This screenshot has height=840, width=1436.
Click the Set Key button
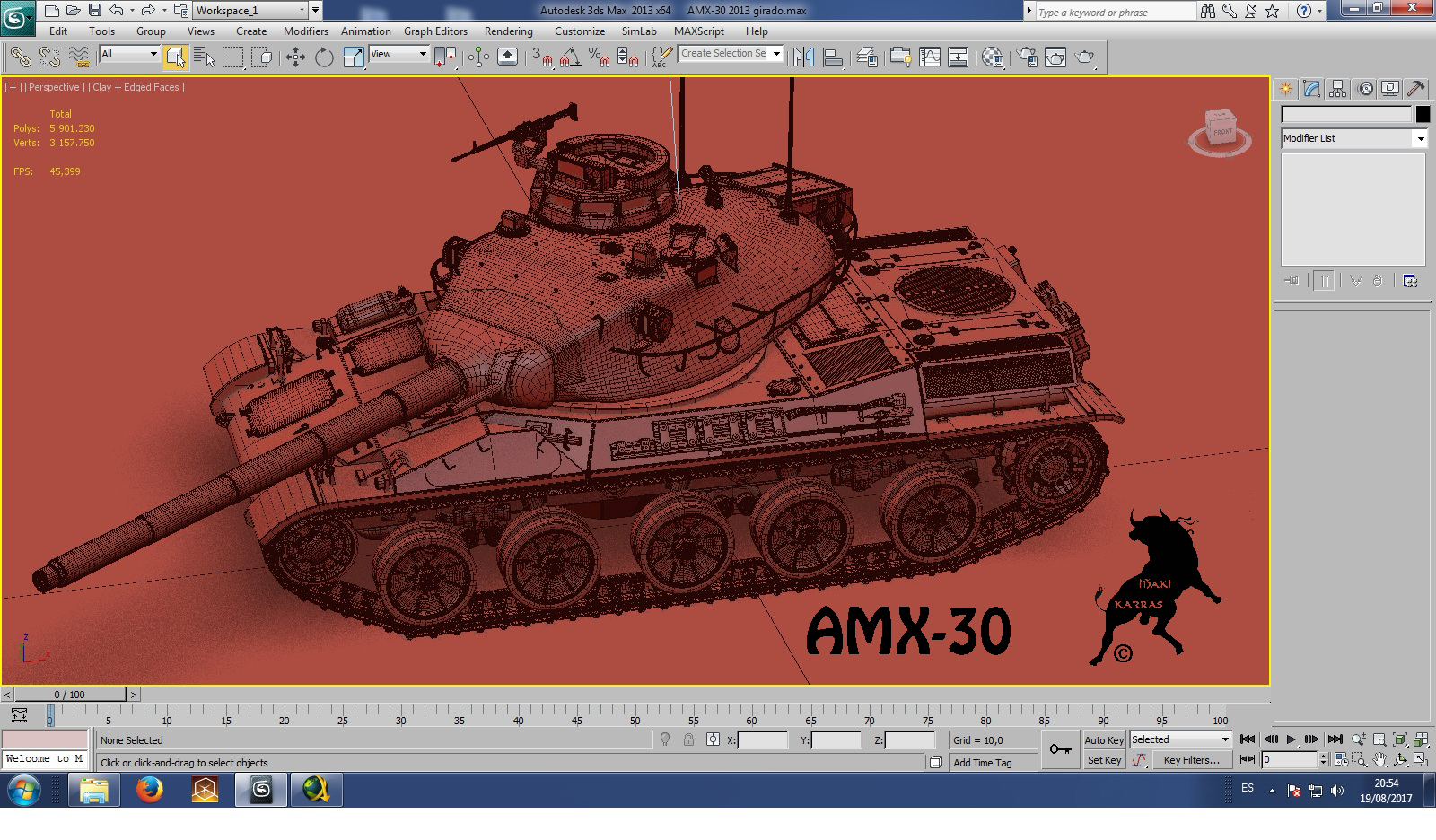tap(1105, 760)
